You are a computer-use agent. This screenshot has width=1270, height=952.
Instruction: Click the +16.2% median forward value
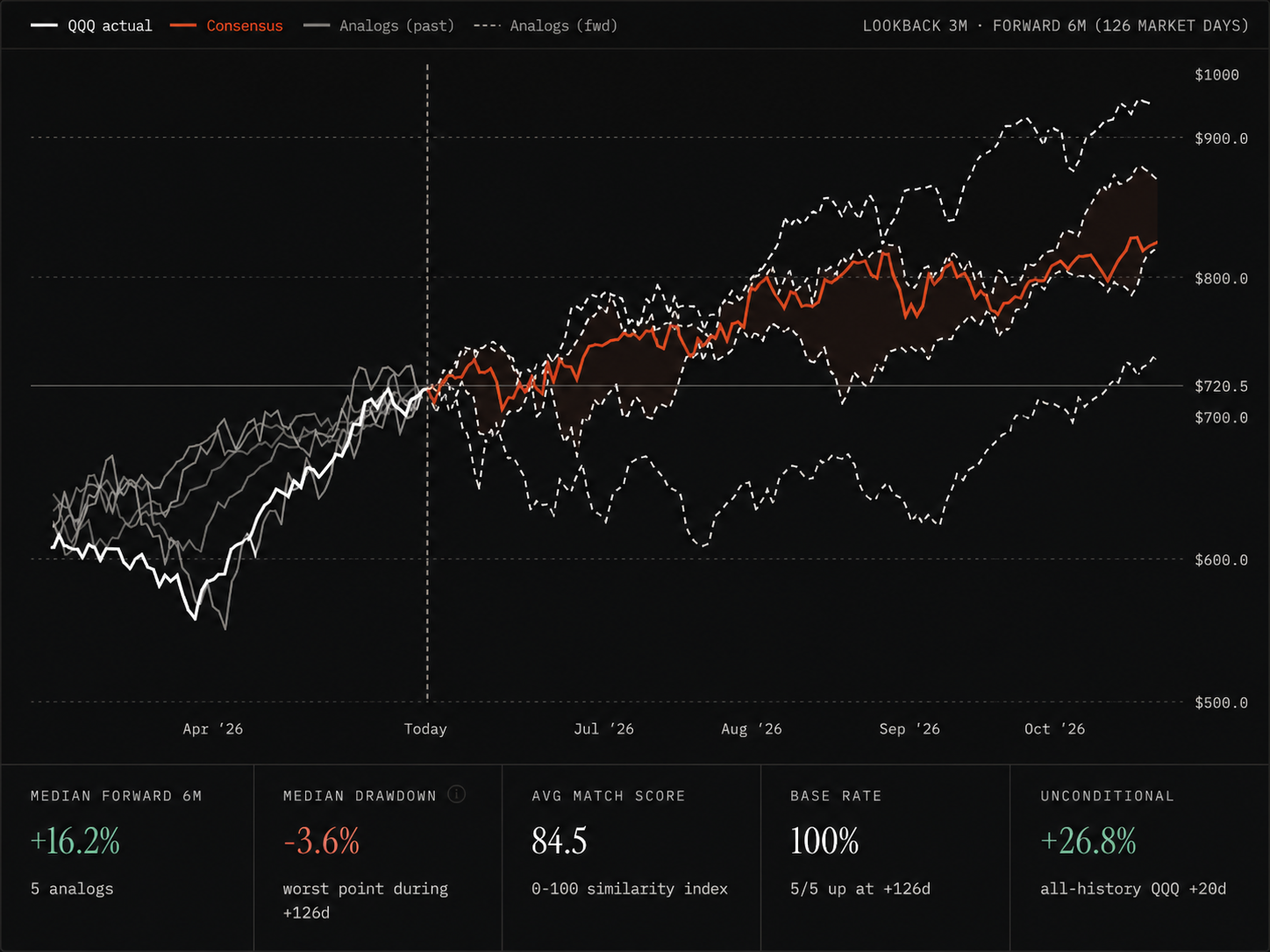point(75,842)
